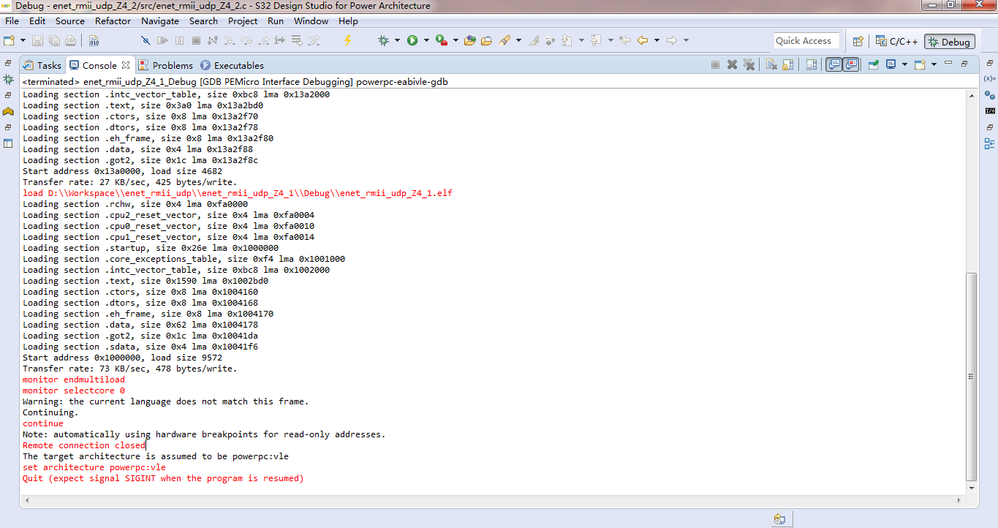Open the Project menu
Image resolution: width=998 pixels, height=528 pixels.
click(242, 21)
